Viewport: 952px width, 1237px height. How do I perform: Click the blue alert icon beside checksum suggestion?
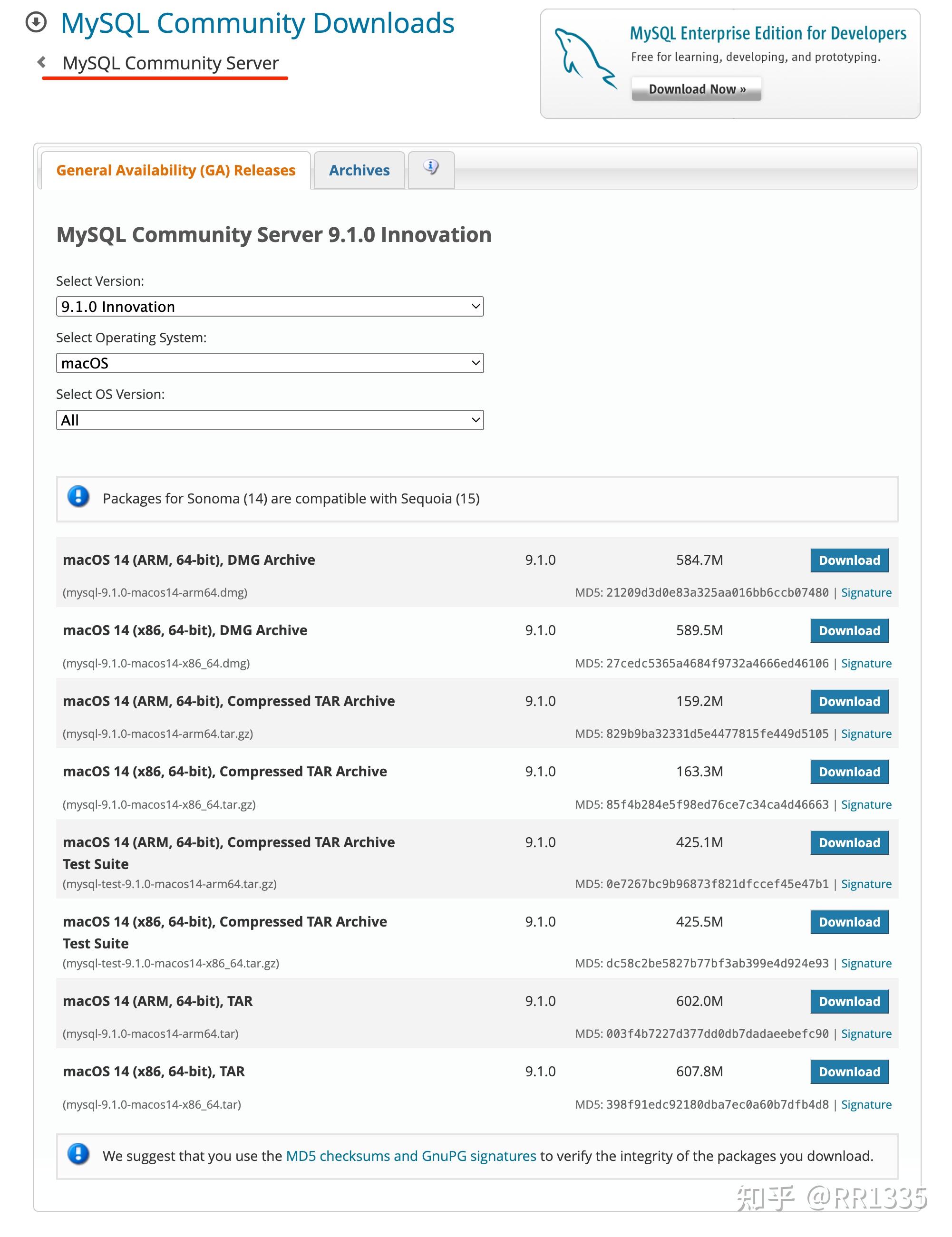point(78,1154)
